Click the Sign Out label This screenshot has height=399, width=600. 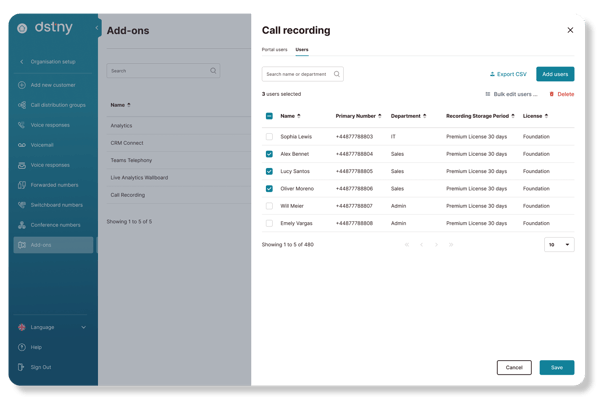(x=41, y=367)
